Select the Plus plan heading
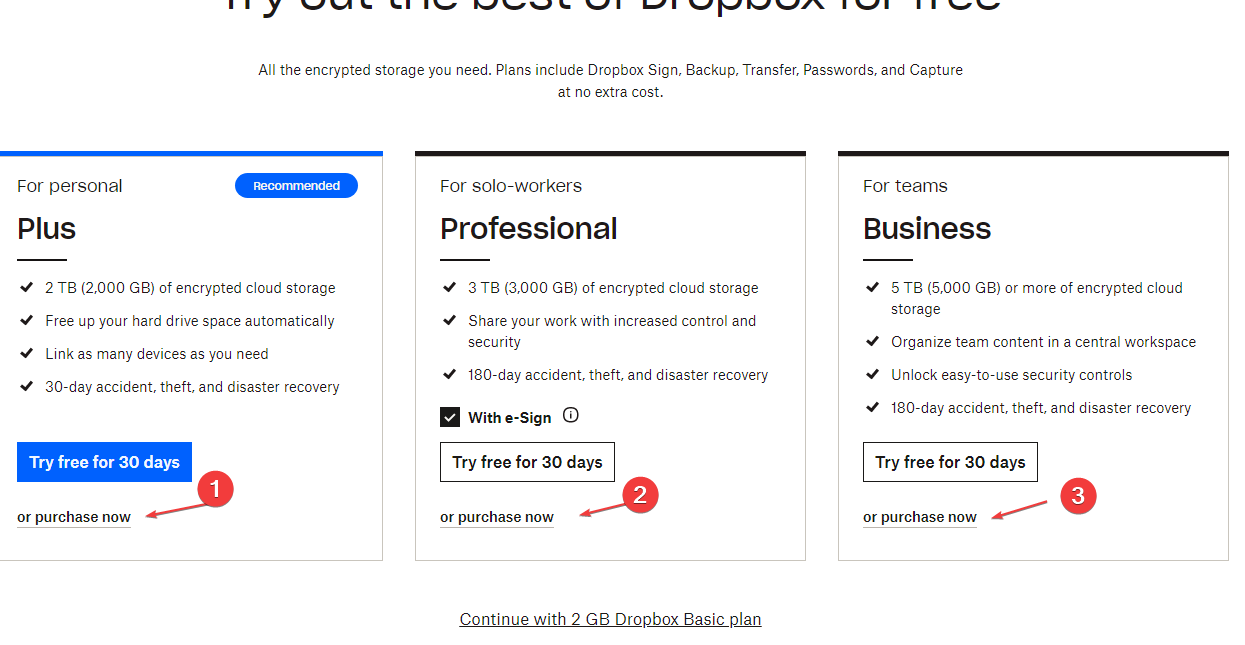The image size is (1245, 645). (47, 228)
